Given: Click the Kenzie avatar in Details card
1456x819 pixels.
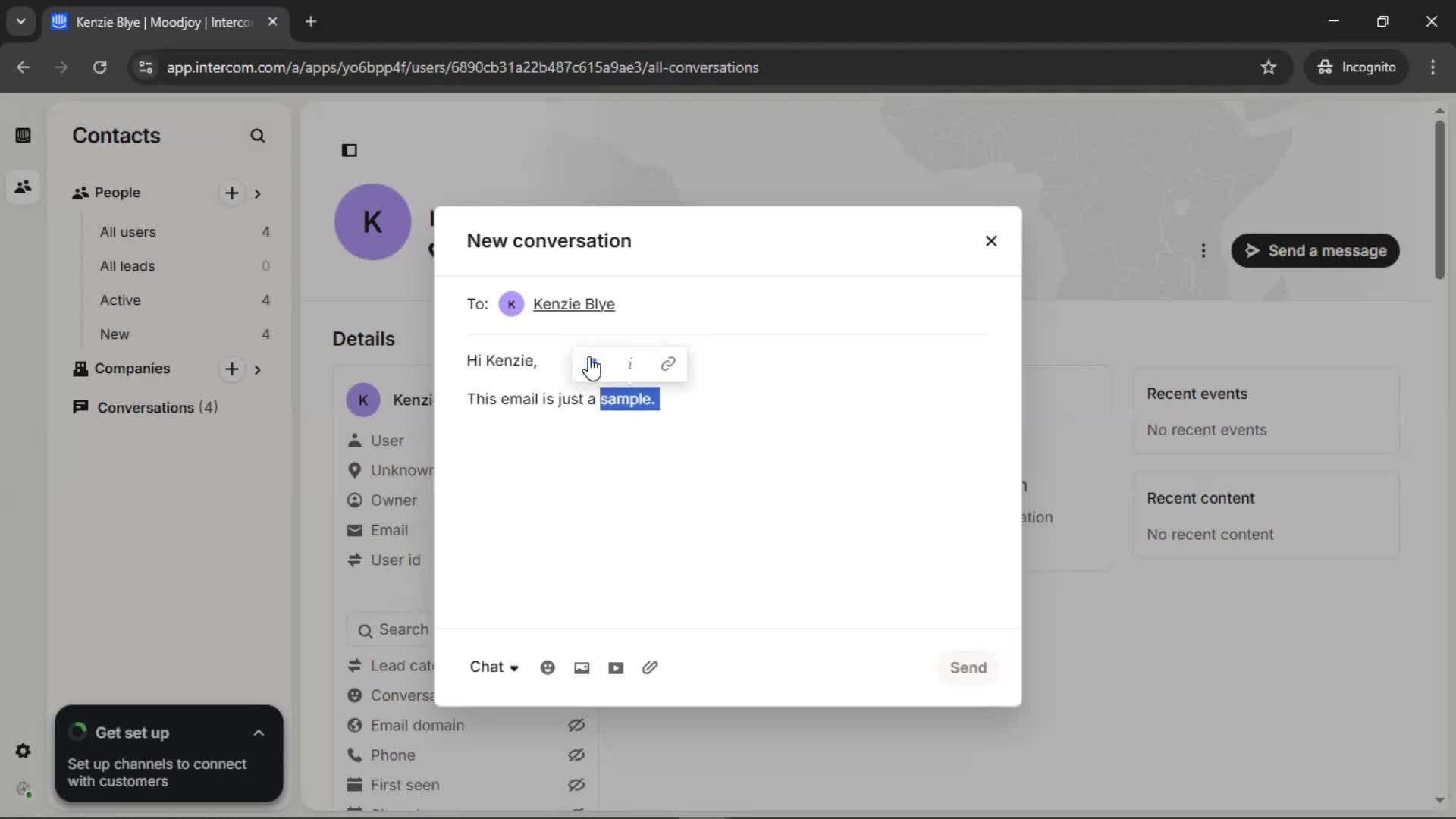Looking at the screenshot, I should 363,400.
